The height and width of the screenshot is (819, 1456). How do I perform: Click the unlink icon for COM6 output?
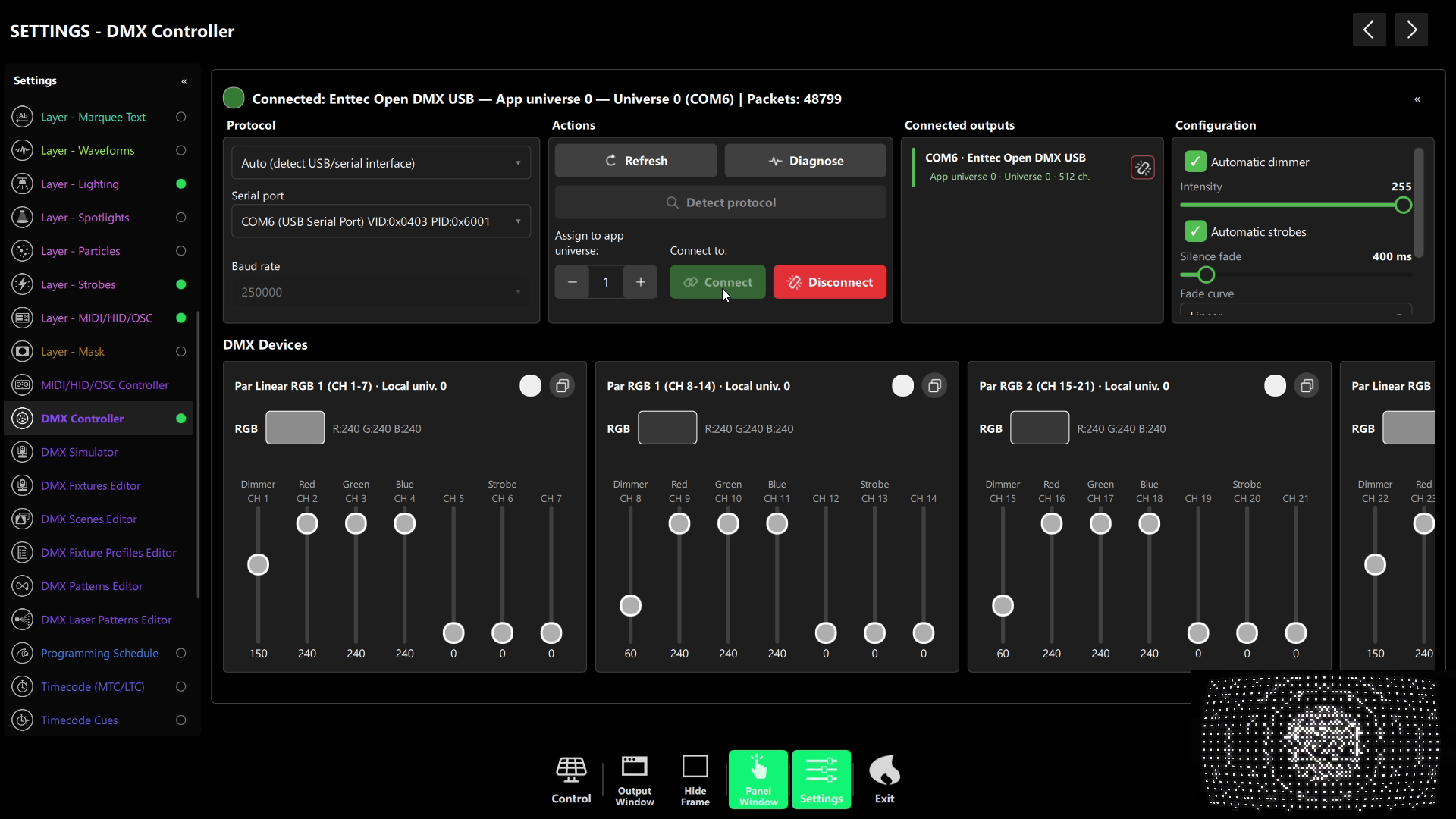coord(1143,168)
